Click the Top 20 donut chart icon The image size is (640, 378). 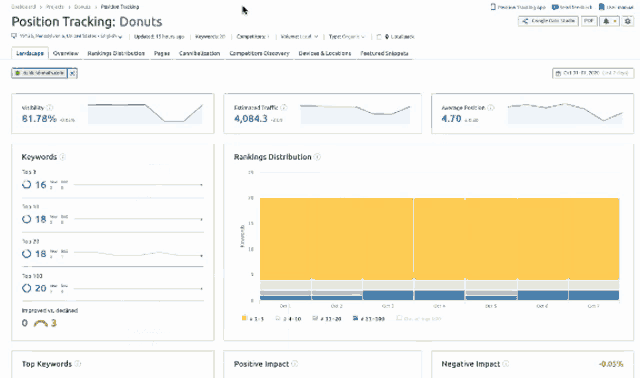(x=27, y=254)
